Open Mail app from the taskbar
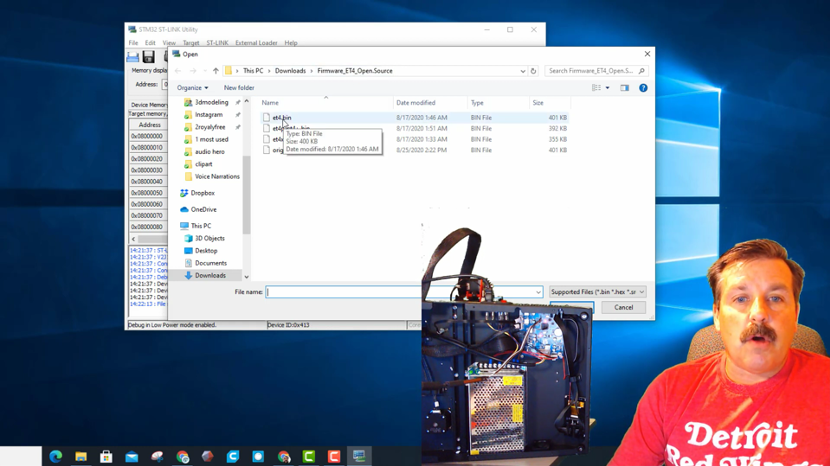830x466 pixels. tap(132, 456)
